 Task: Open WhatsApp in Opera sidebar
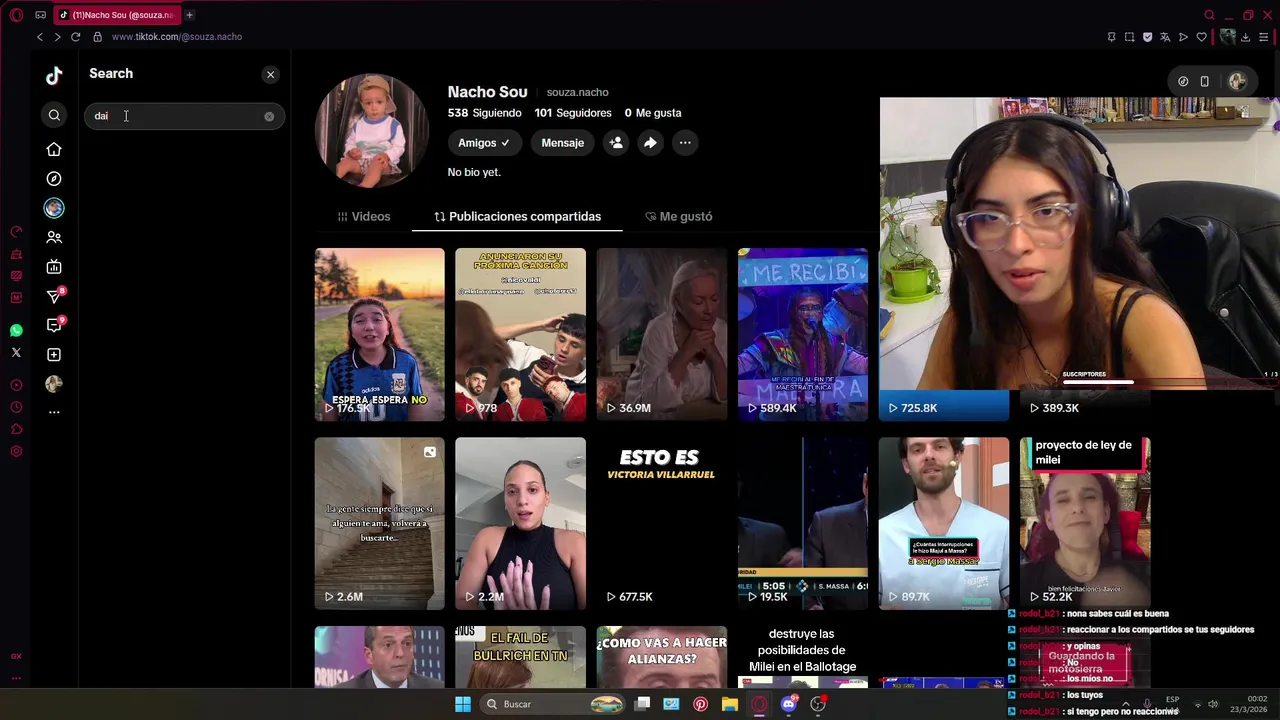pyautogui.click(x=16, y=331)
